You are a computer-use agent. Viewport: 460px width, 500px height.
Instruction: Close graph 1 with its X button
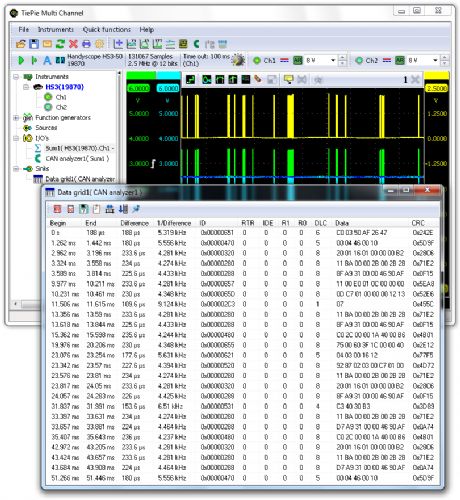tap(415, 80)
